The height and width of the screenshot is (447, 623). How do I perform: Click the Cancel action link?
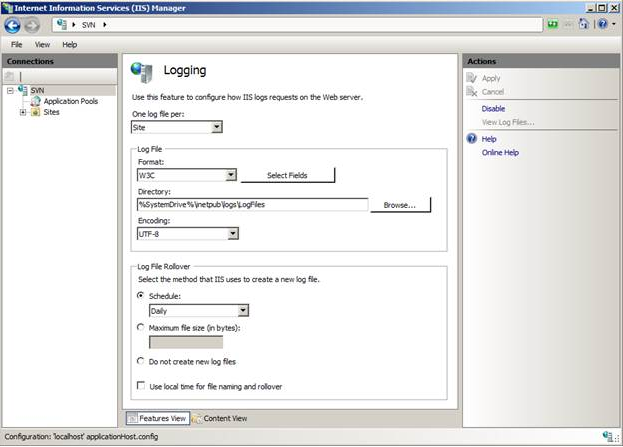coord(493,92)
